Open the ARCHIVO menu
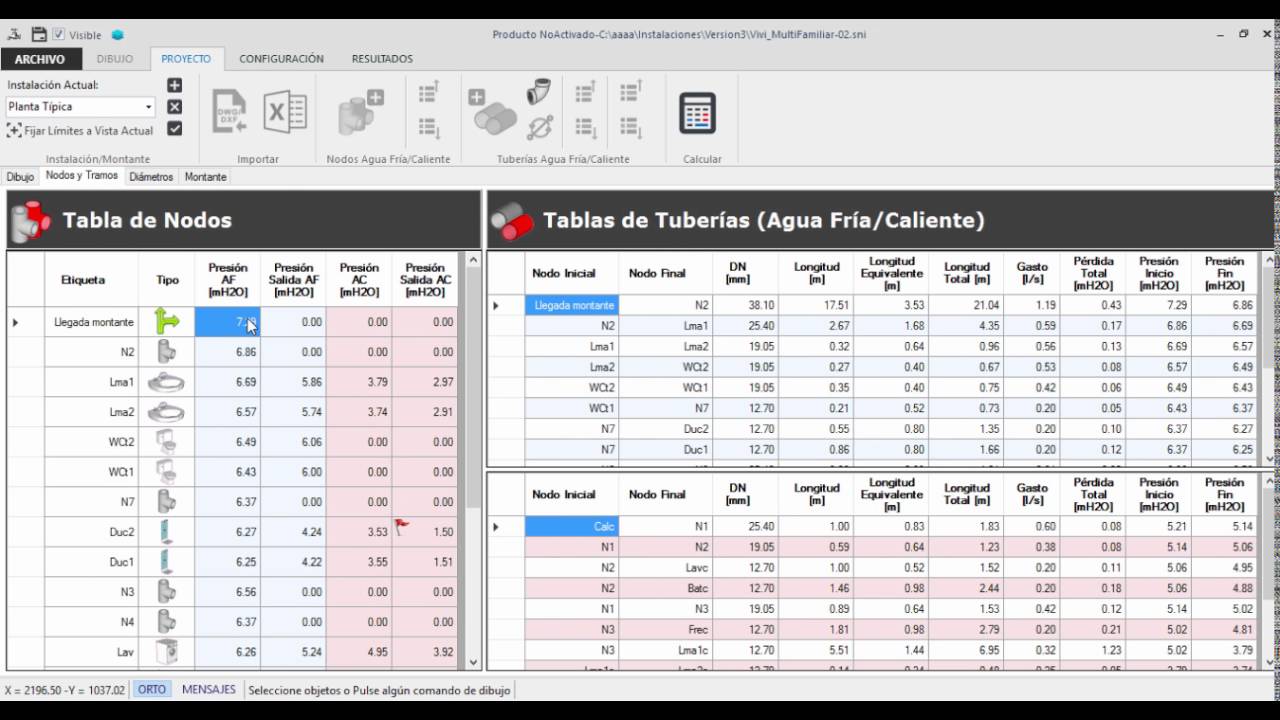 coord(40,59)
